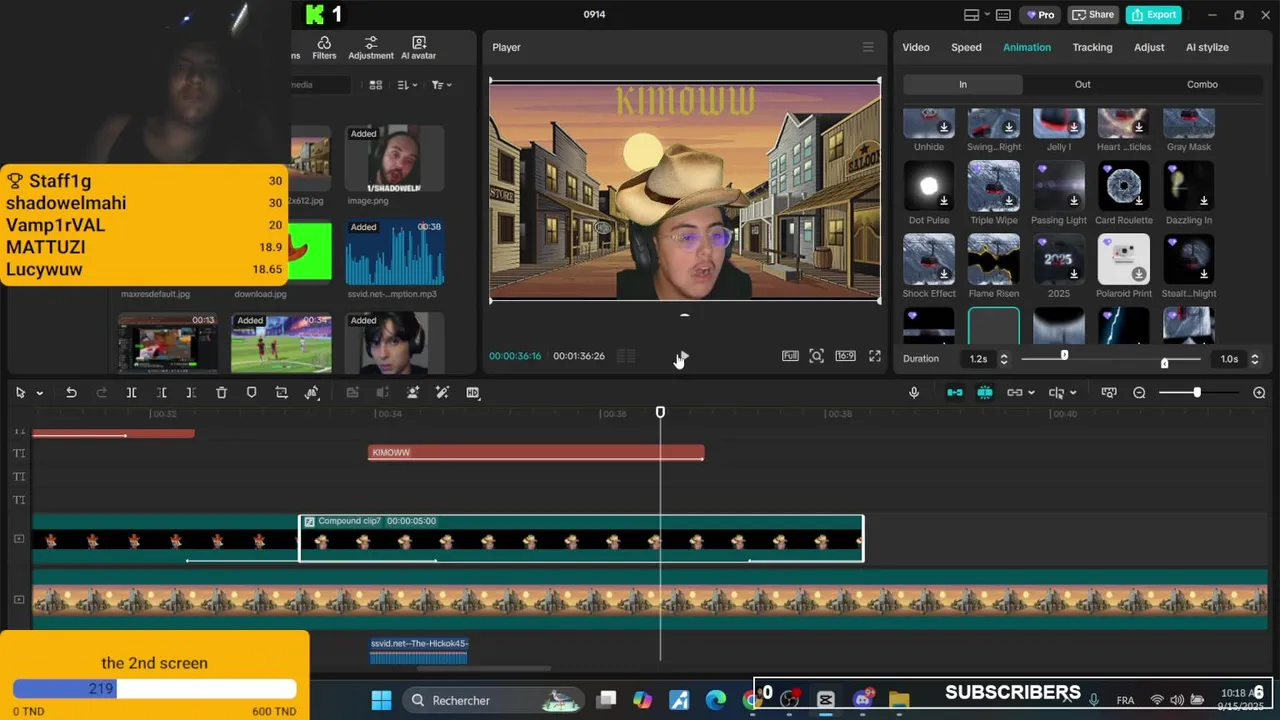Open the Player panel hamburger menu
1280x720 pixels.
[x=868, y=47]
